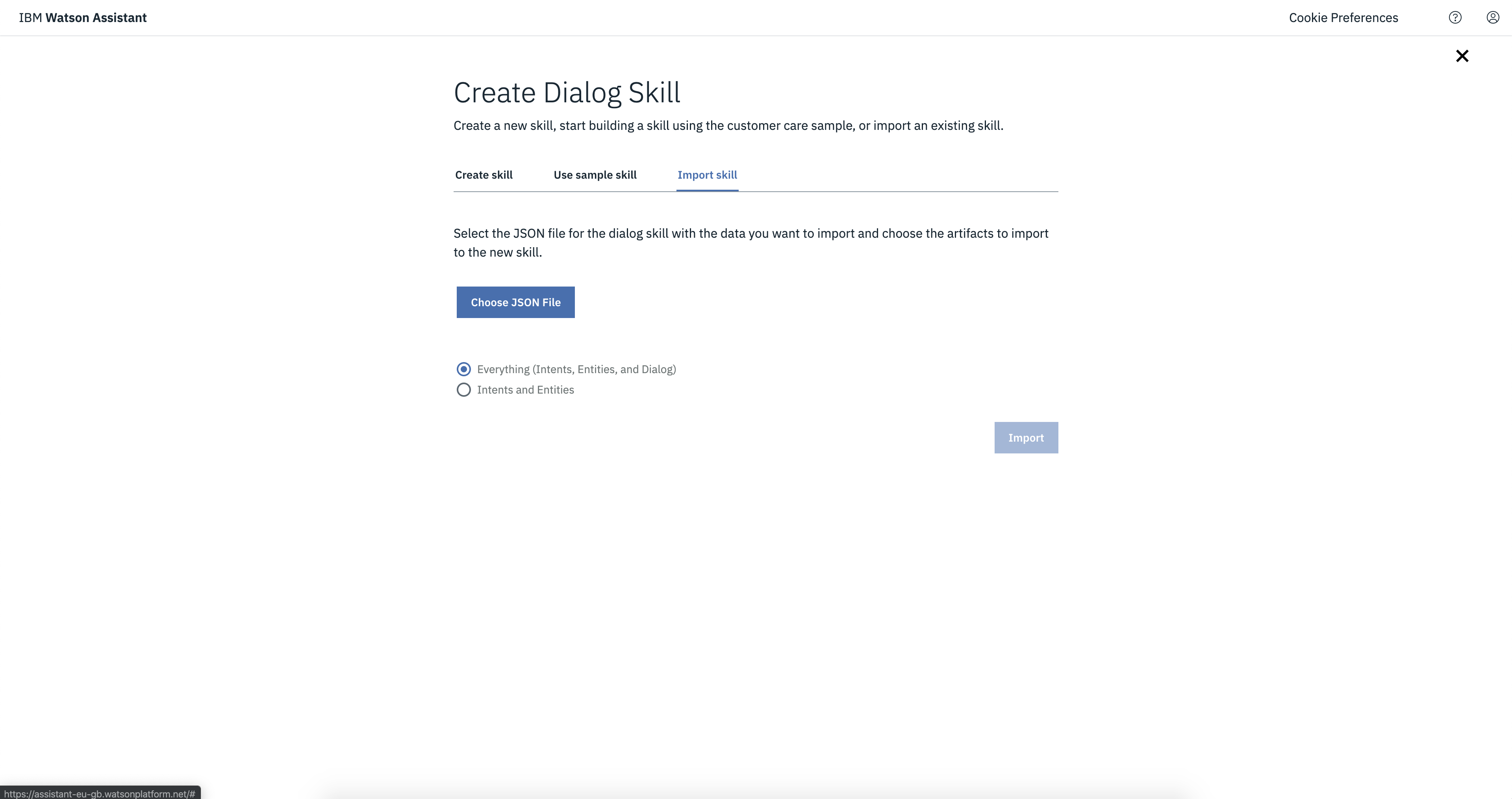Open the help question mark icon
The width and height of the screenshot is (1512, 799).
pos(1455,18)
